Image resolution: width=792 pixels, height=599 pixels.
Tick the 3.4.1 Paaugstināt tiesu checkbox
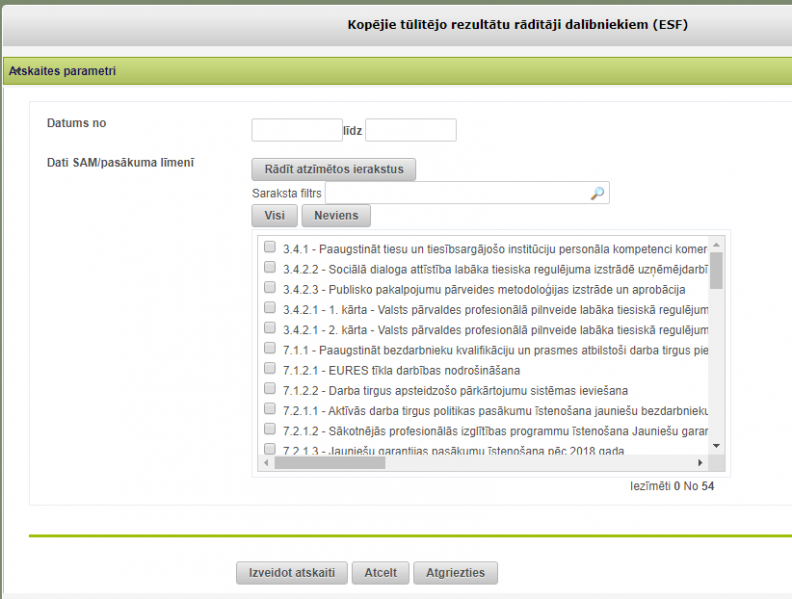click(x=270, y=247)
